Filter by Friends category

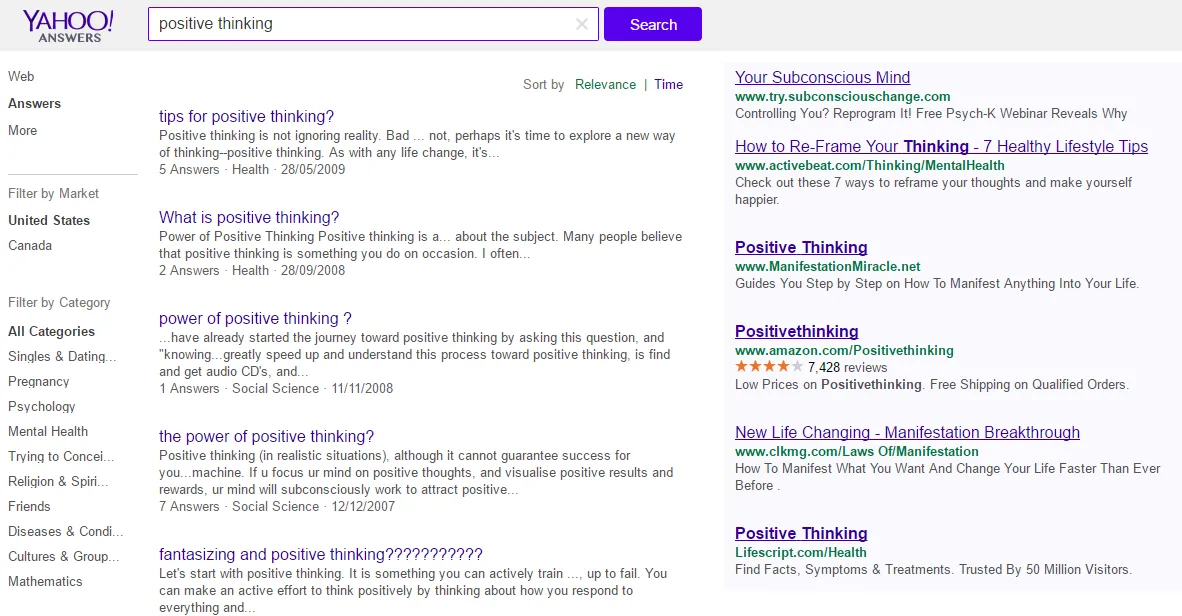tap(29, 506)
